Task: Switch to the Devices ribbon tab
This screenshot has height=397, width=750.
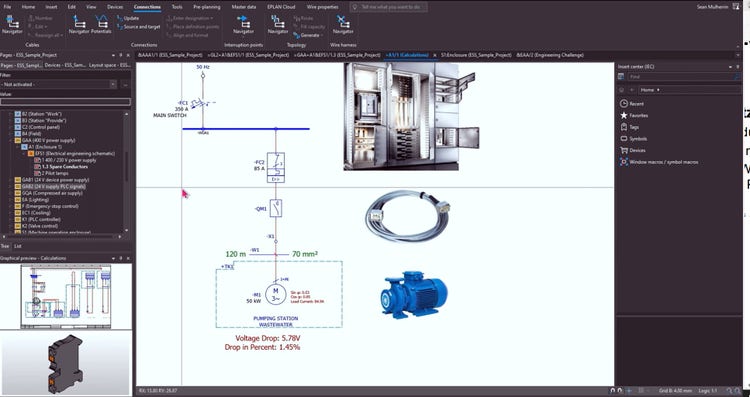Action: coord(115,7)
